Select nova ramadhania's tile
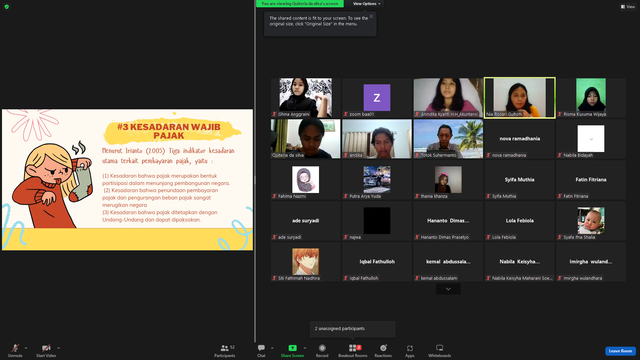Image resolution: width=640 pixels, height=360 pixels. (520, 139)
